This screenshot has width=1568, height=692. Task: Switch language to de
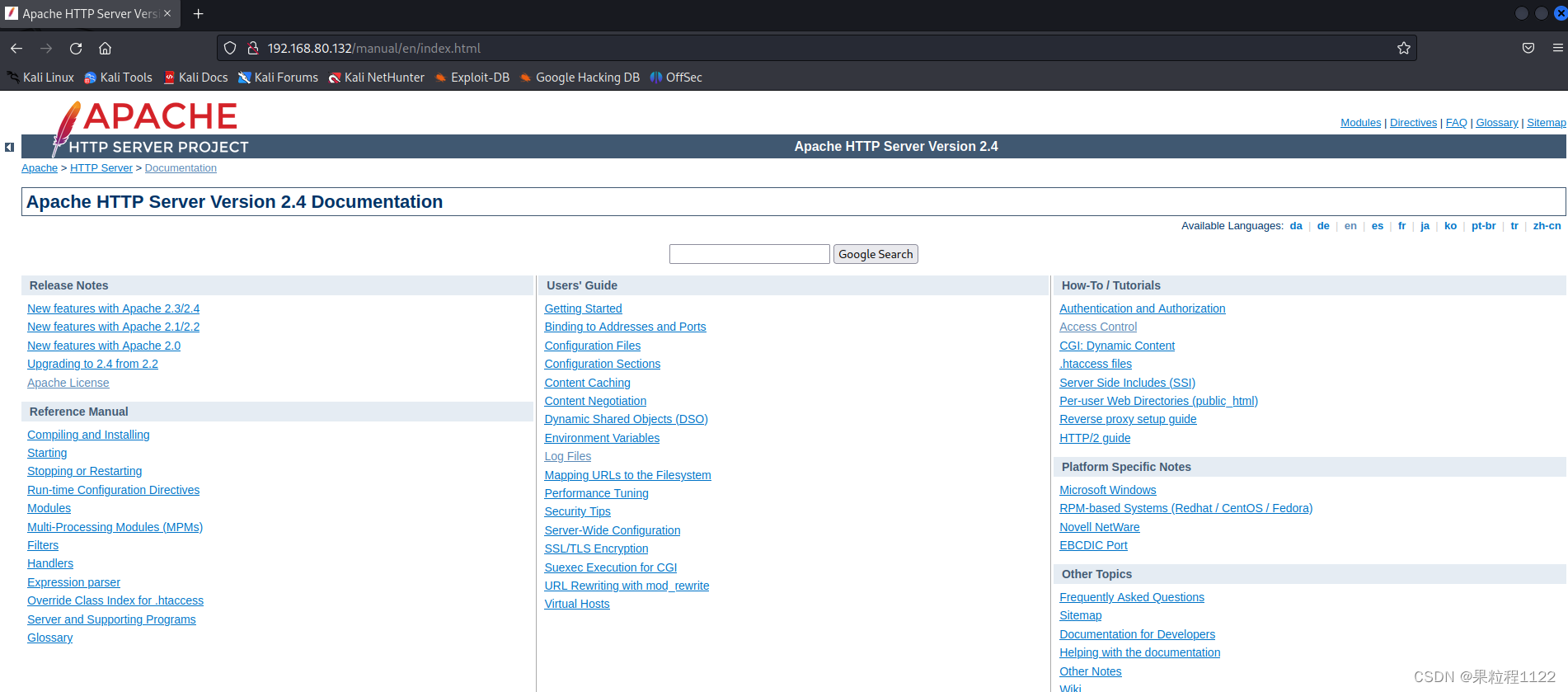(1323, 226)
